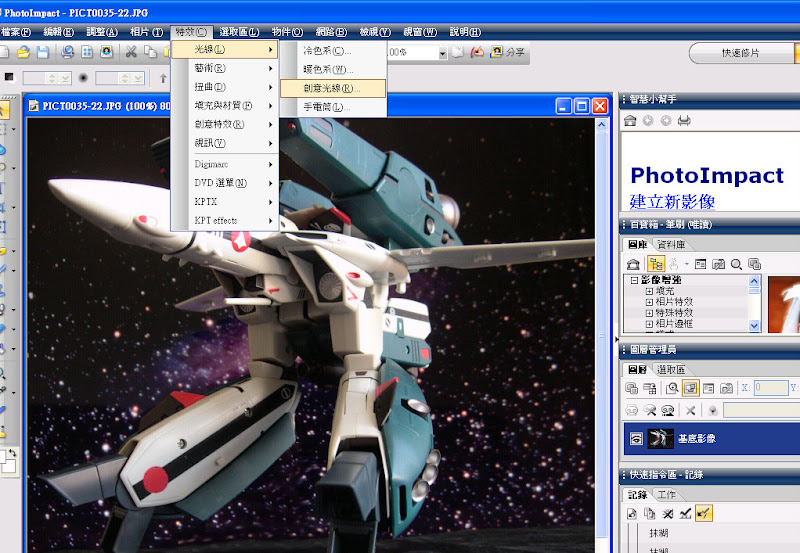Choose 創意光線(R)... from the submenu
800x553 pixels.
[x=333, y=88]
